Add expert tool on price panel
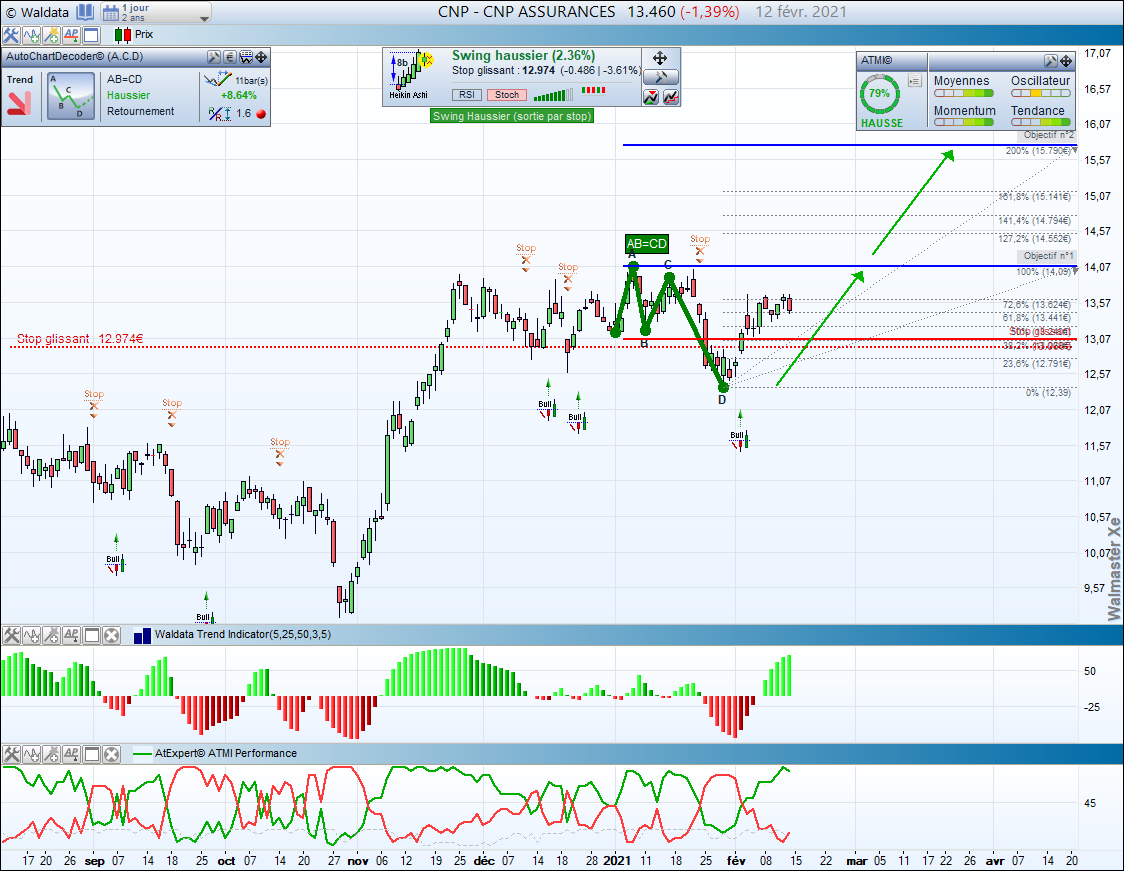The height and width of the screenshot is (871, 1124). 51,35
